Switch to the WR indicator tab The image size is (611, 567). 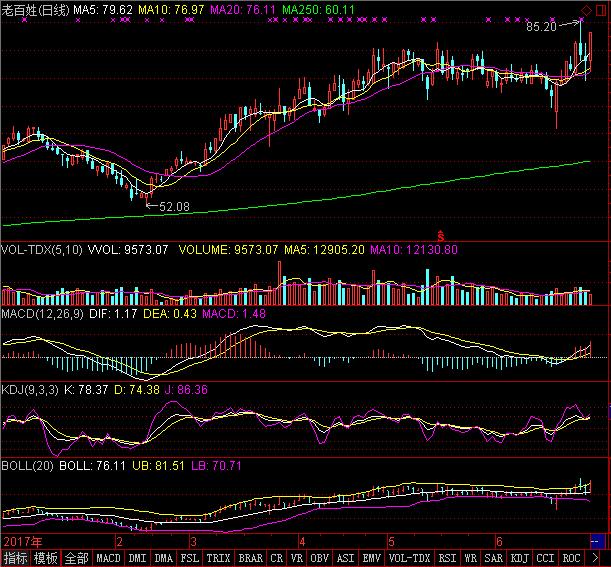pos(470,558)
